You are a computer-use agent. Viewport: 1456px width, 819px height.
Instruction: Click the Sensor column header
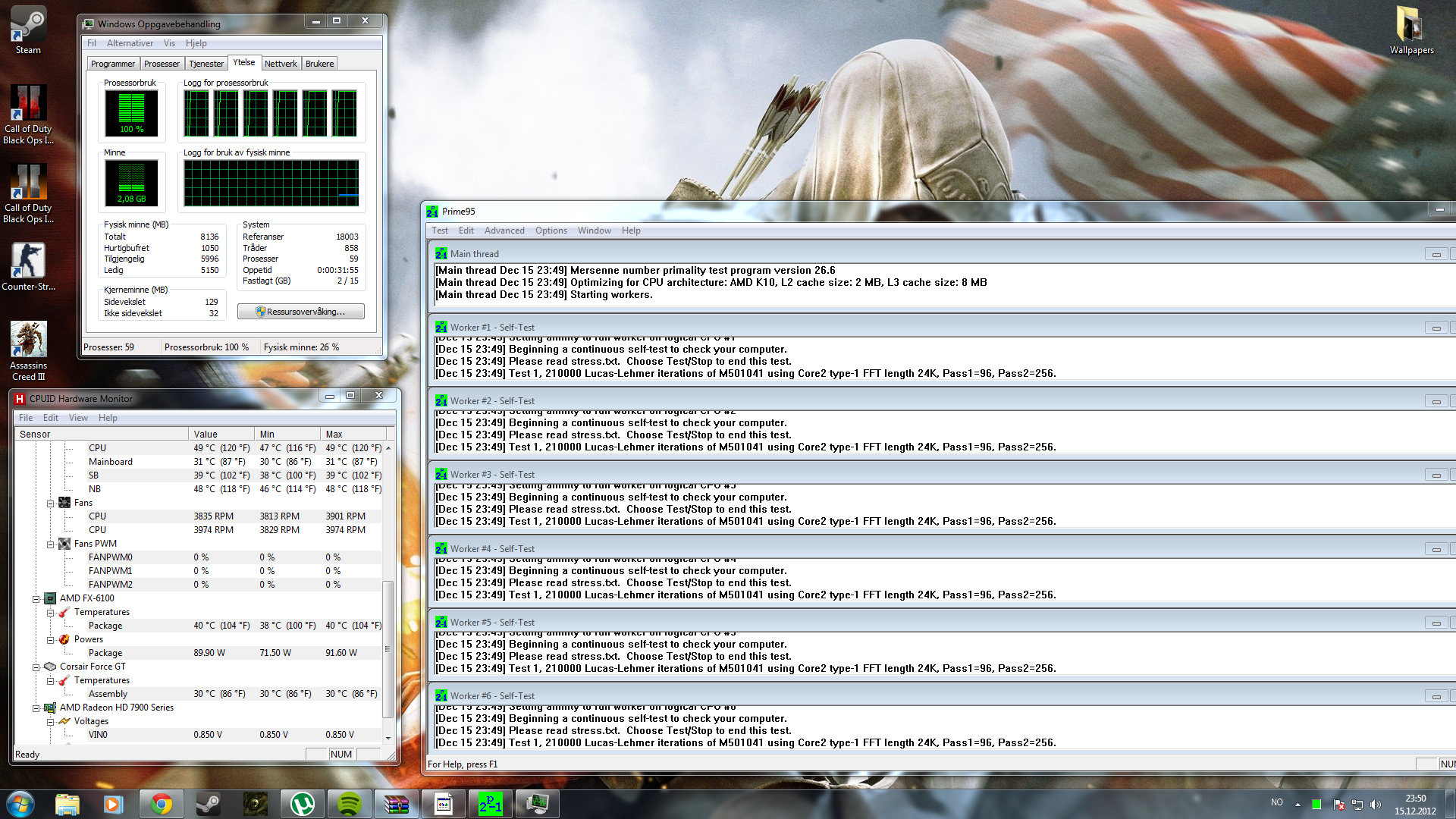click(x=102, y=435)
